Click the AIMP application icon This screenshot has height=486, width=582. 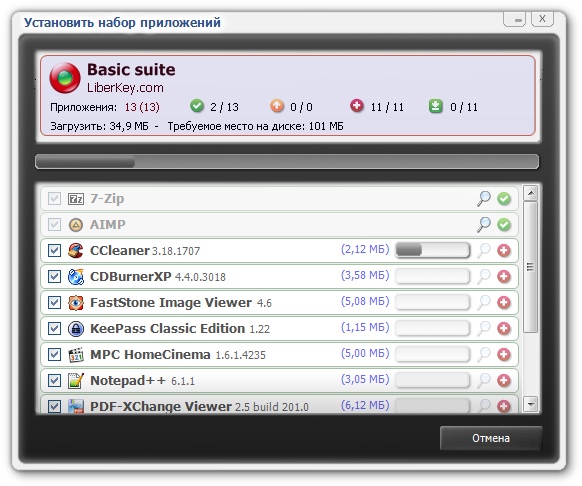pyautogui.click(x=76, y=225)
